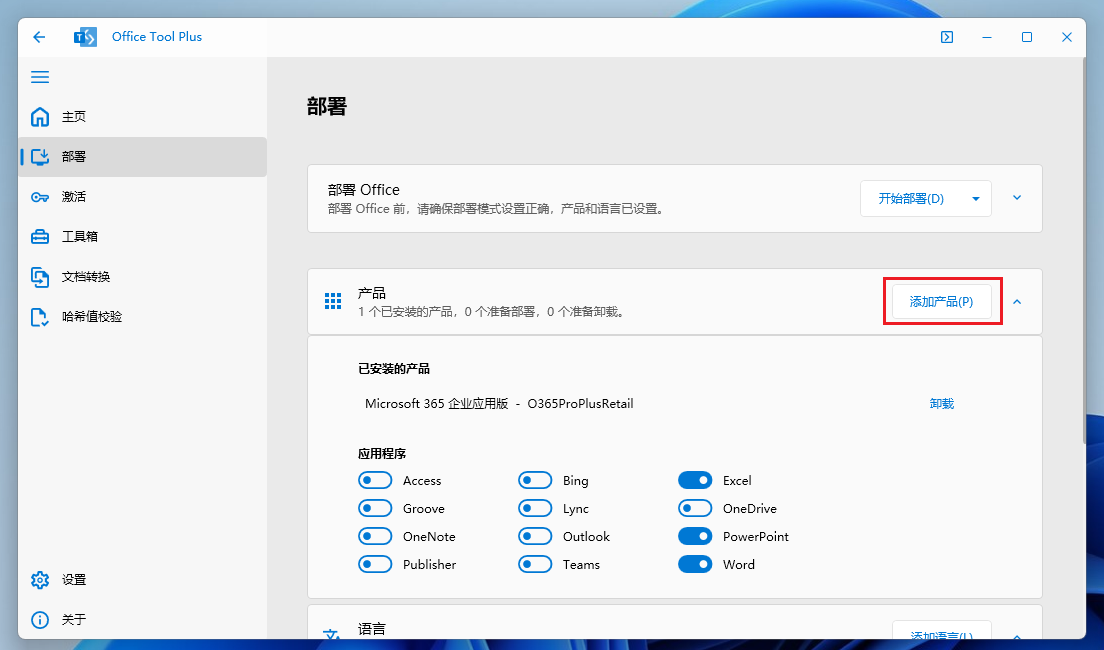1104x650 pixels.
Task: Minimize the Office Tool Plus window
Action: [987, 37]
